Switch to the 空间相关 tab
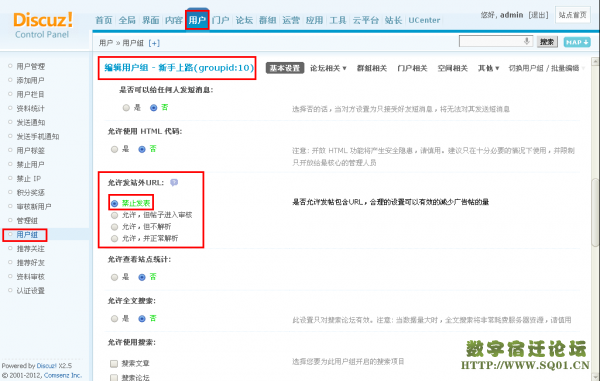Viewport: 600px width, 381px height. click(x=453, y=68)
